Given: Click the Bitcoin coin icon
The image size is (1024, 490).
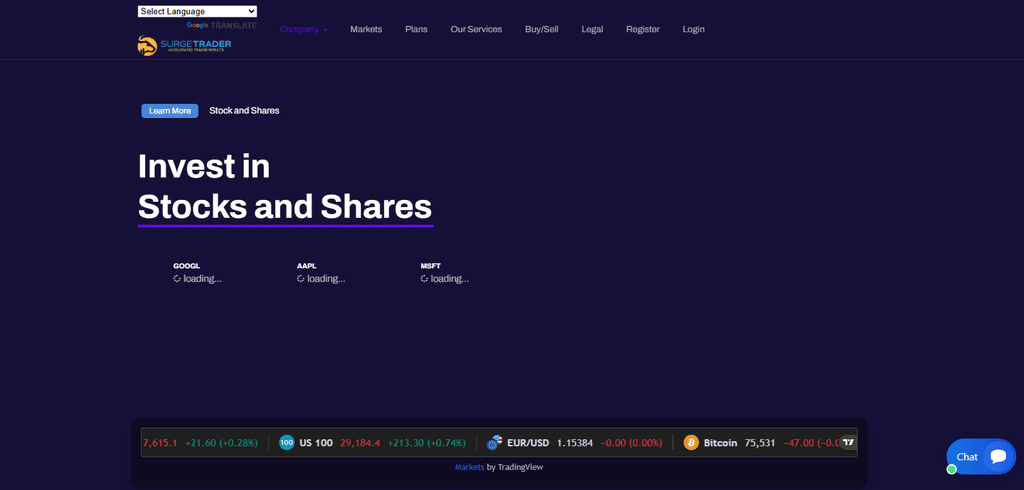Looking at the screenshot, I should pos(691,443).
